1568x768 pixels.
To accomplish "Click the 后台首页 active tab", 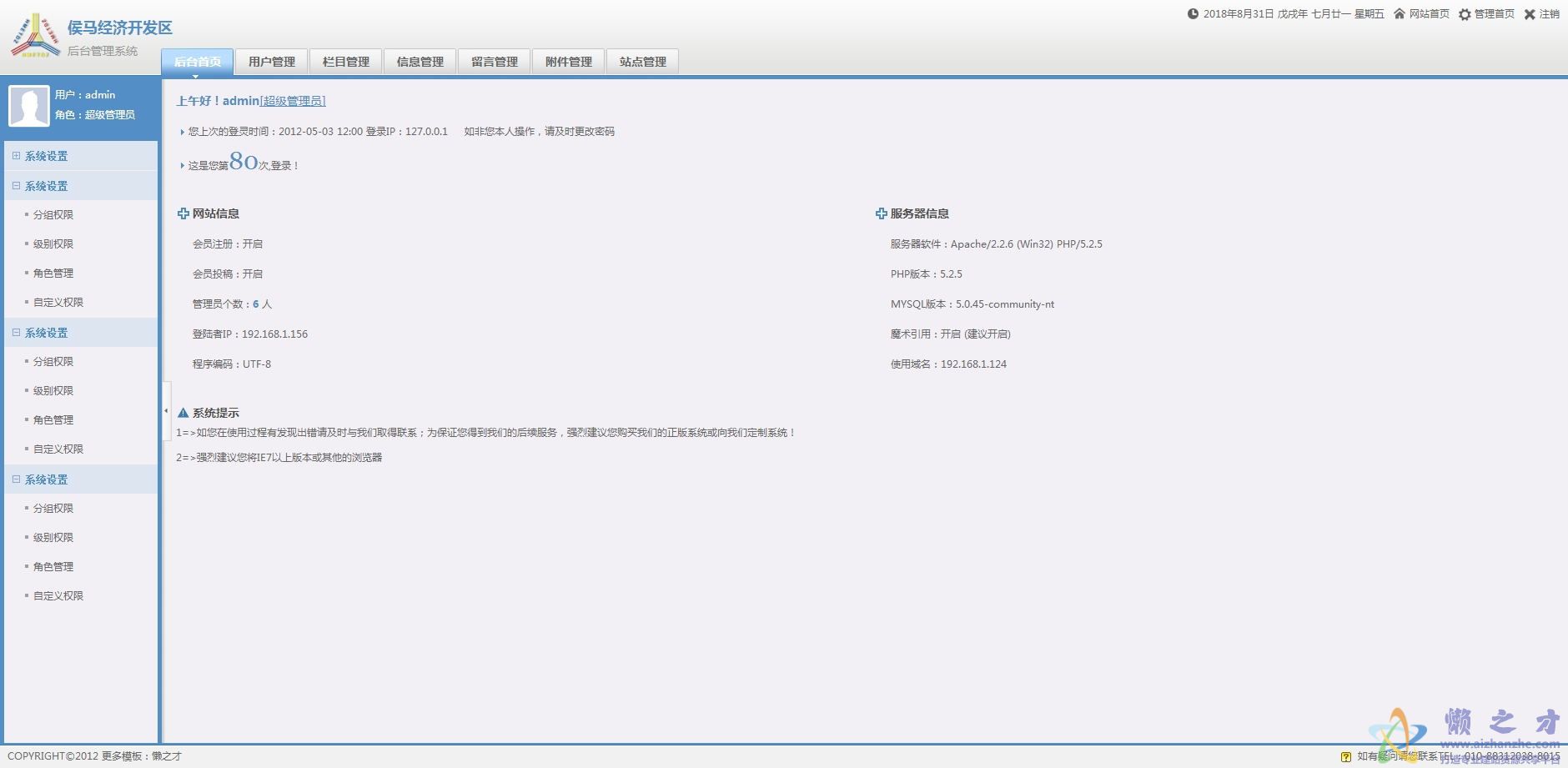I will point(198,62).
